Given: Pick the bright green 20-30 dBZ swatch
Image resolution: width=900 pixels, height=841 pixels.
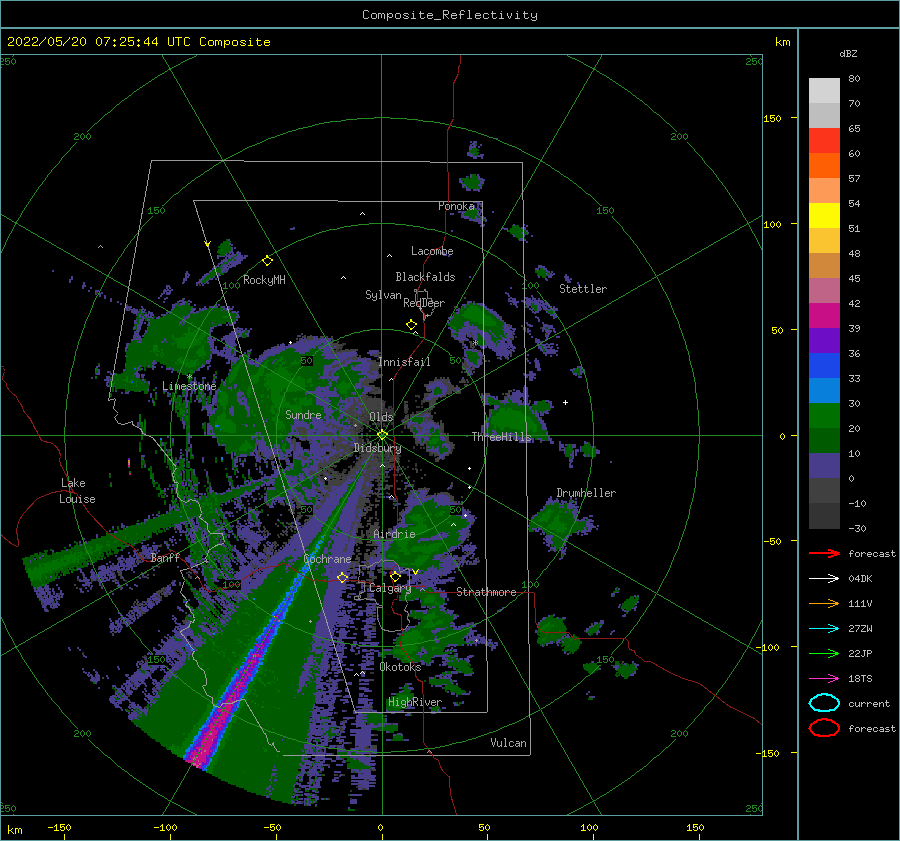Looking at the screenshot, I should coord(824,416).
